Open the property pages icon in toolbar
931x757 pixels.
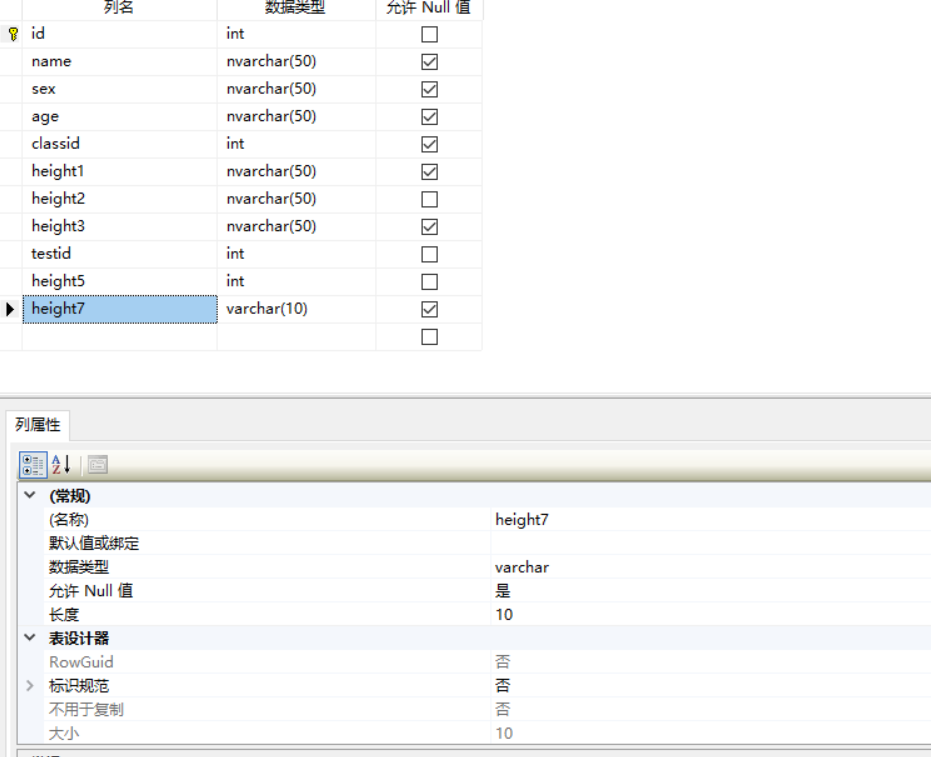(98, 465)
